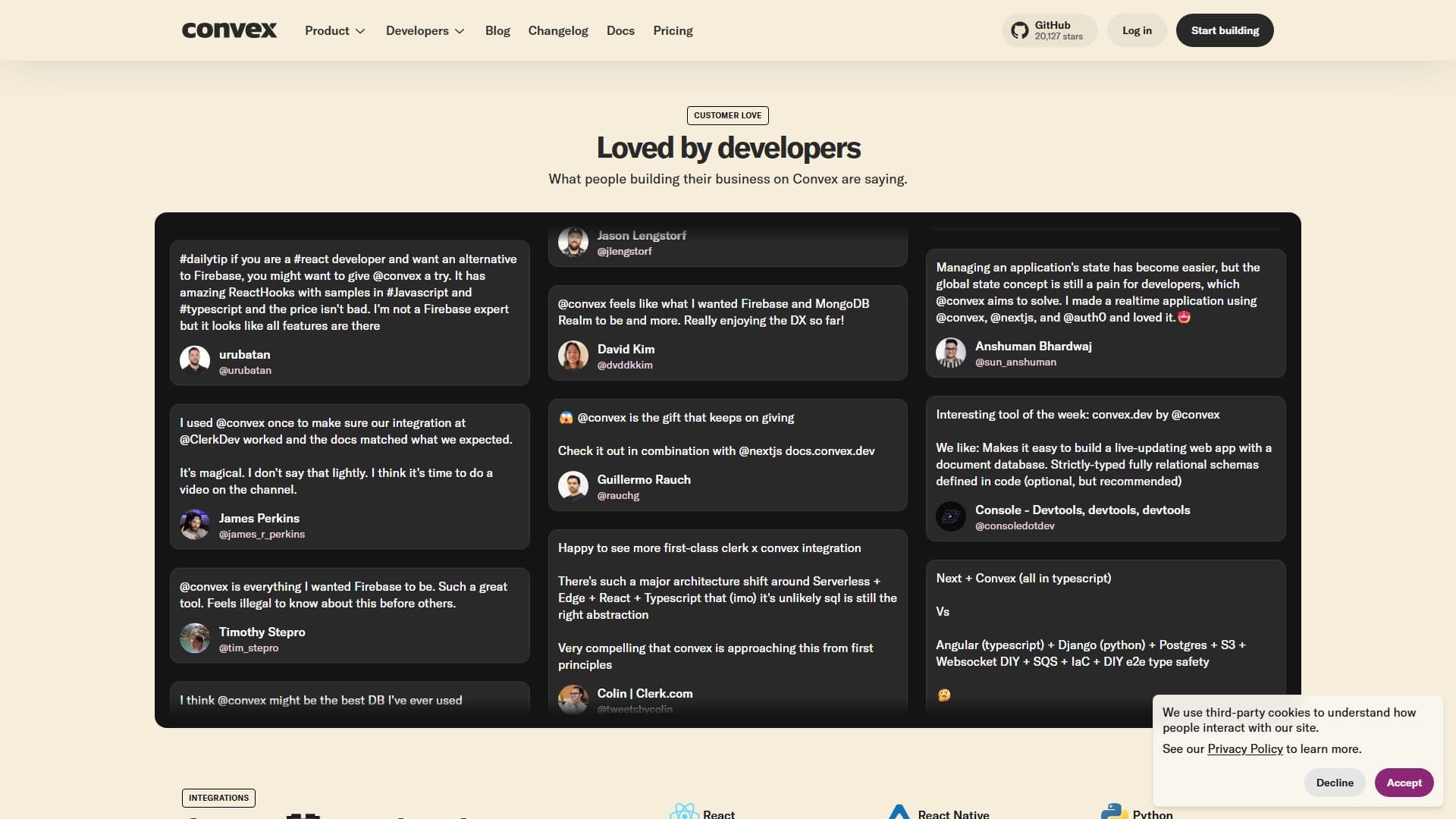The height and width of the screenshot is (819, 1456).
Task: Click the GitHub octocat icon
Action: click(1020, 30)
